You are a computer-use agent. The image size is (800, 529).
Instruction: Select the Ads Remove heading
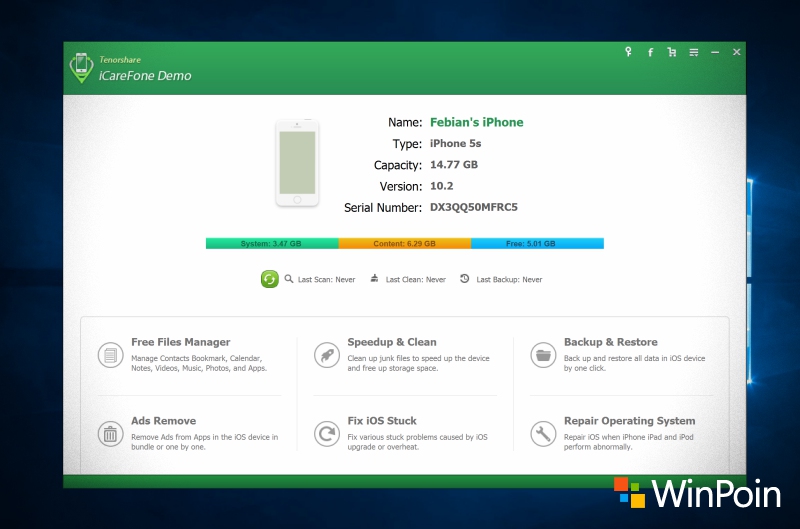tap(163, 421)
